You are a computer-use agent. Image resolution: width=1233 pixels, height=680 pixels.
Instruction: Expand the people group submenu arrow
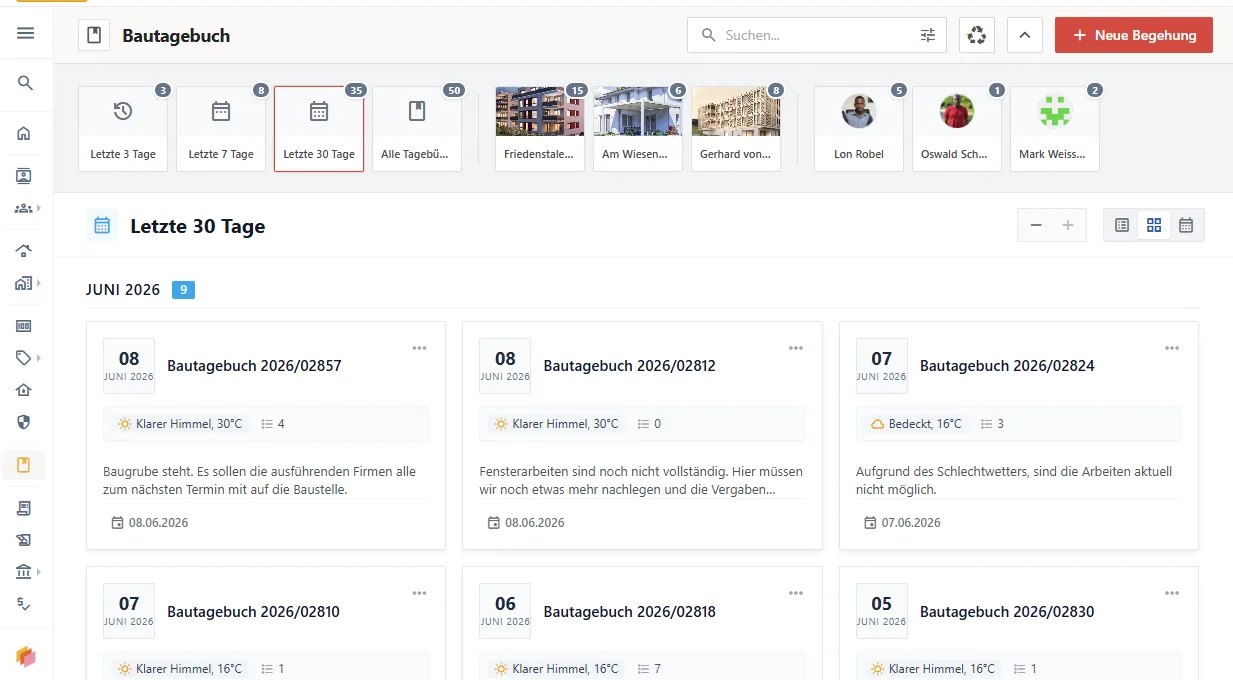pyautogui.click(x=39, y=208)
